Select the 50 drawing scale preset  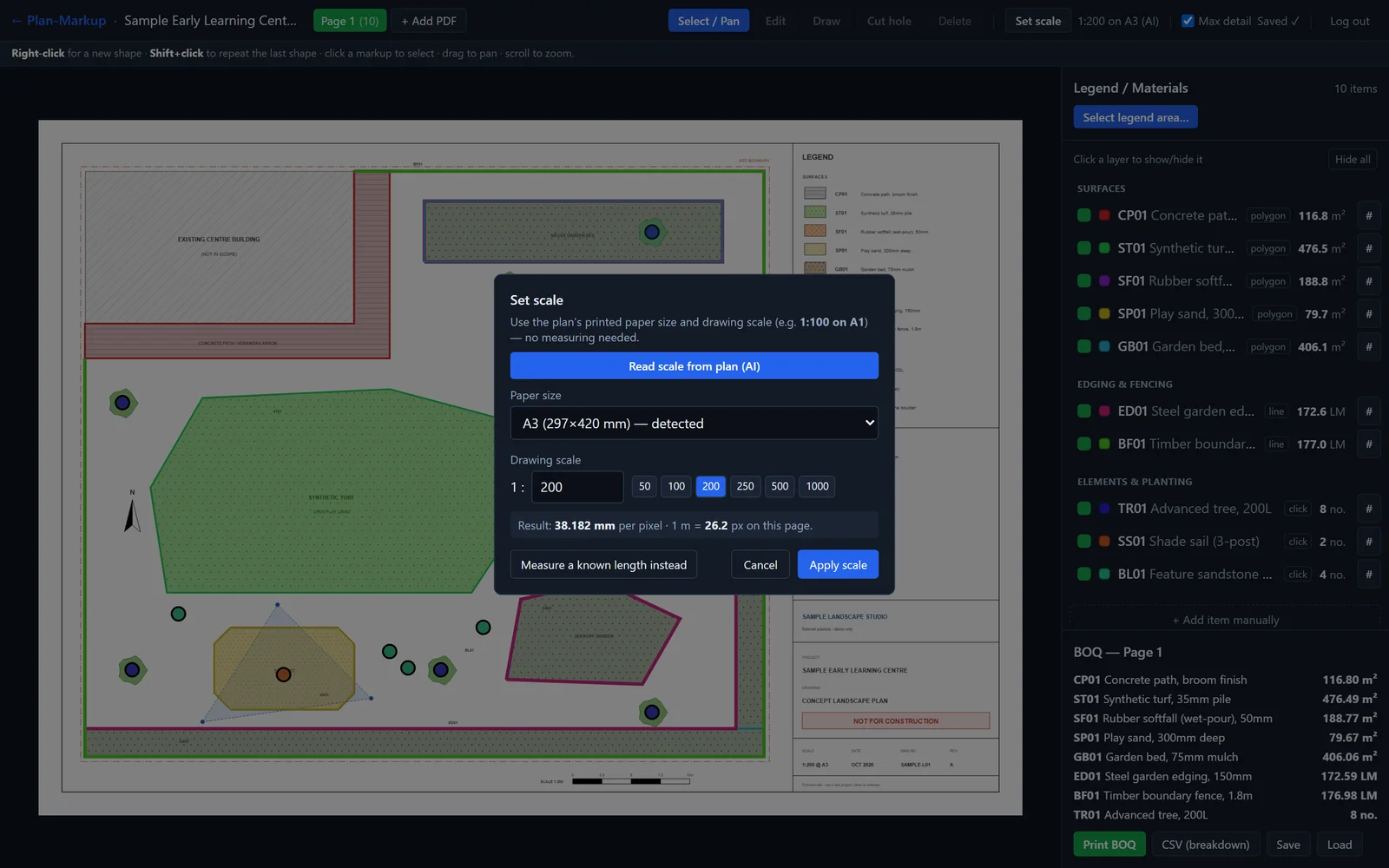(x=644, y=487)
